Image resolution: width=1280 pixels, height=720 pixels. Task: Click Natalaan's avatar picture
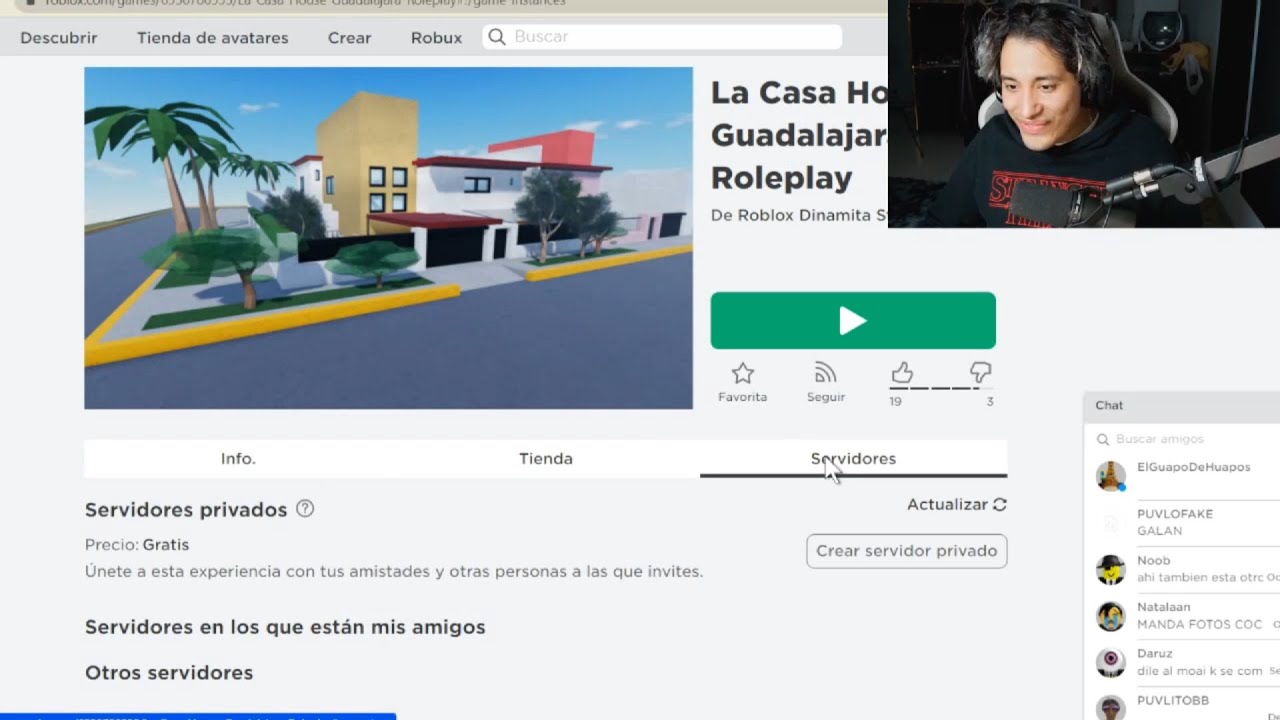[x=1111, y=616]
